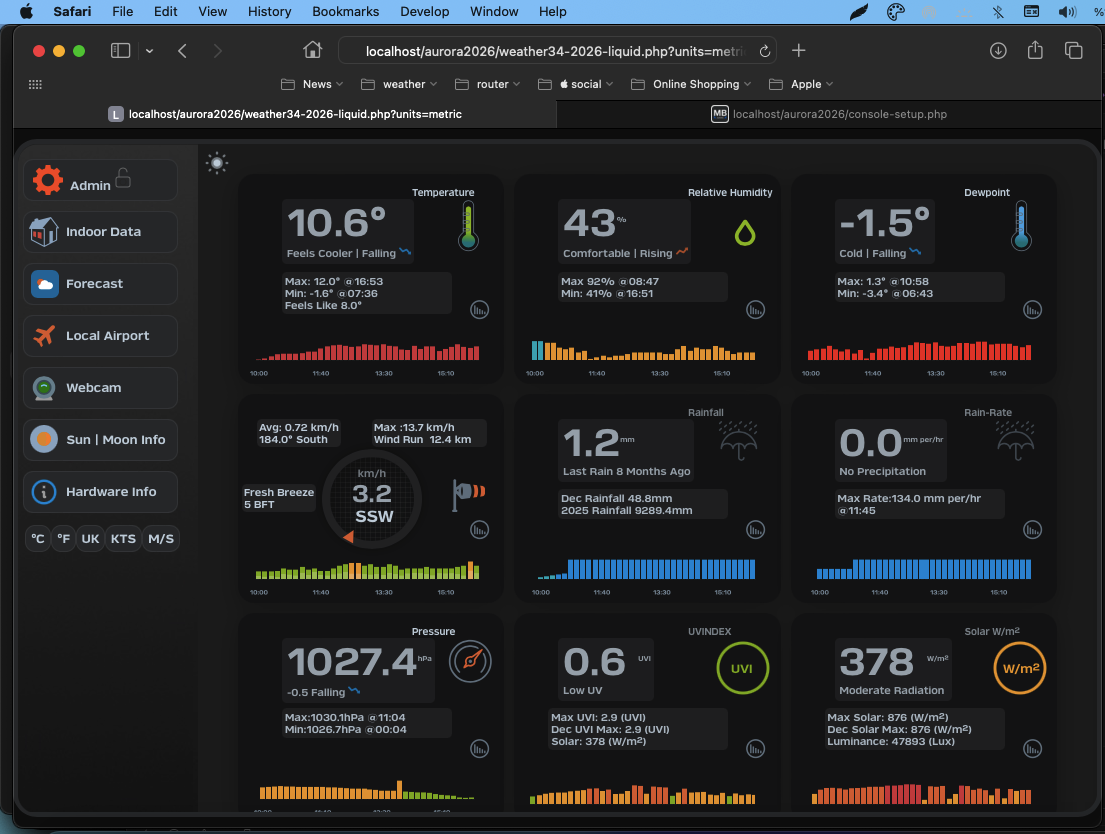Open the Forecast sidebar button
Screen dimensions: 1105x834
[100, 284]
